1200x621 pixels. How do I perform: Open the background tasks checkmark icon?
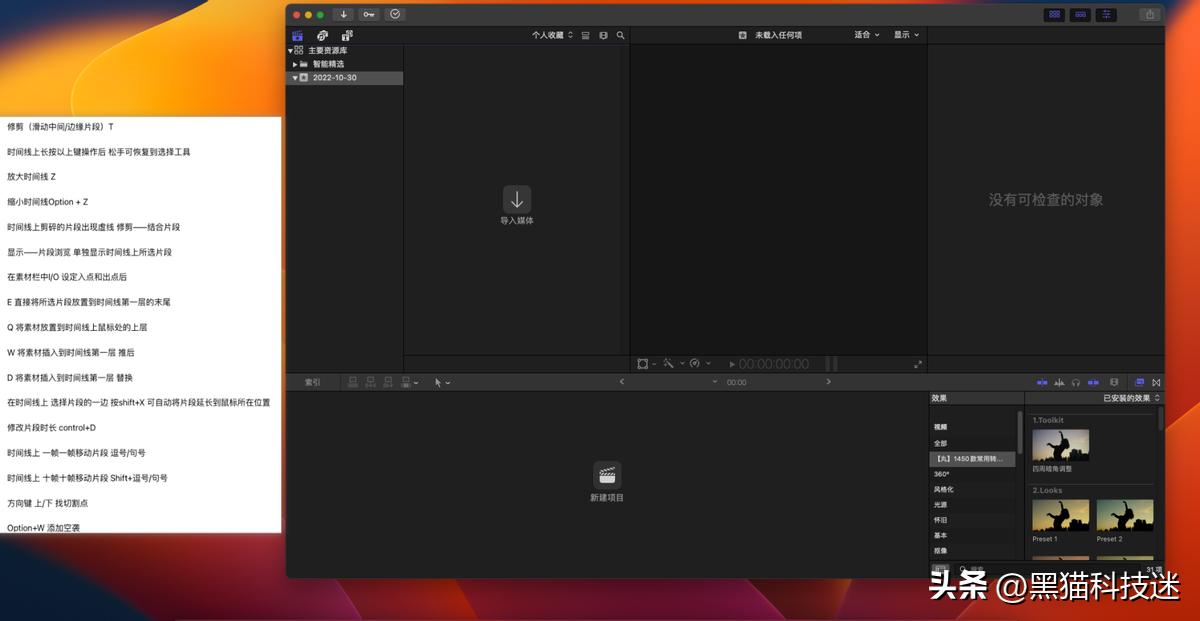tap(395, 14)
